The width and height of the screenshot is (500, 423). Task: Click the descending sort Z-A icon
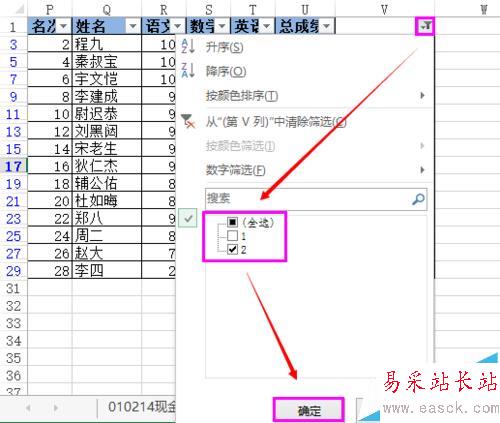tap(188, 70)
